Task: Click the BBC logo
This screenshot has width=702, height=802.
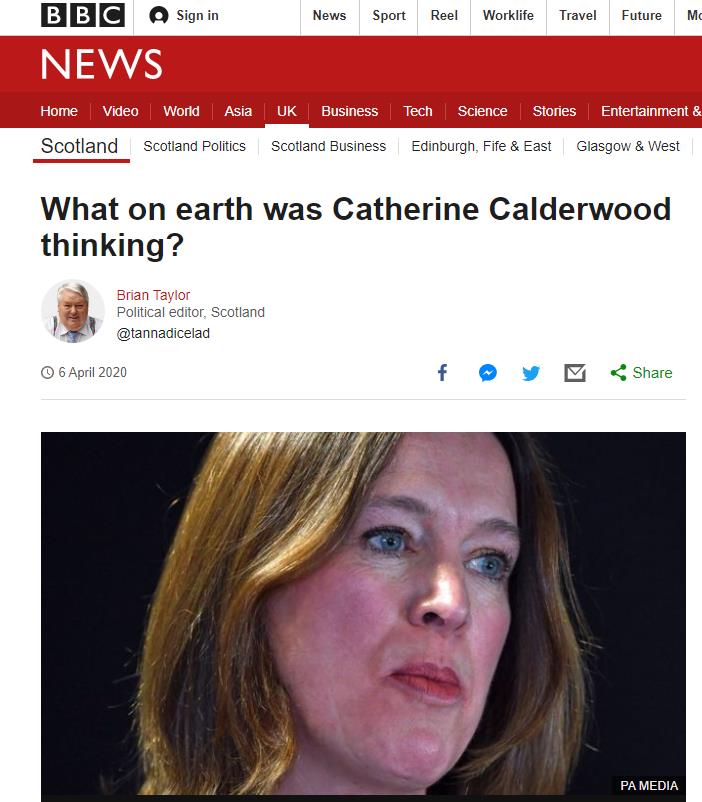Action: tap(83, 15)
